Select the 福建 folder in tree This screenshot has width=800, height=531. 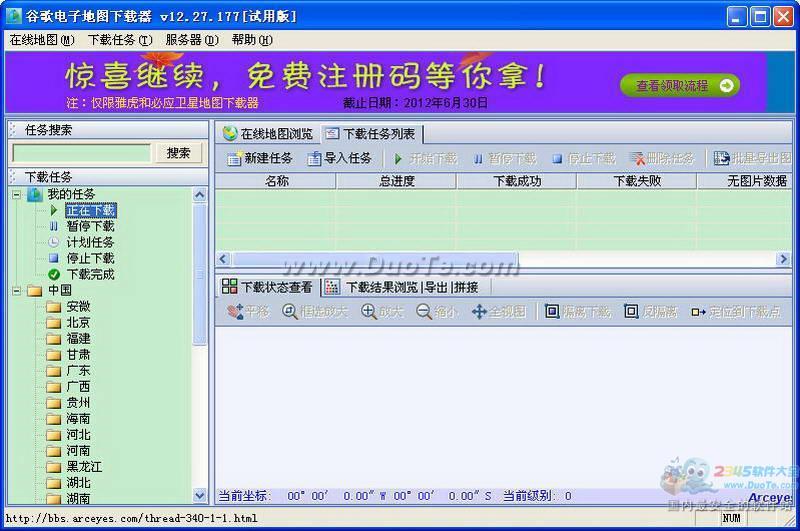click(78, 339)
